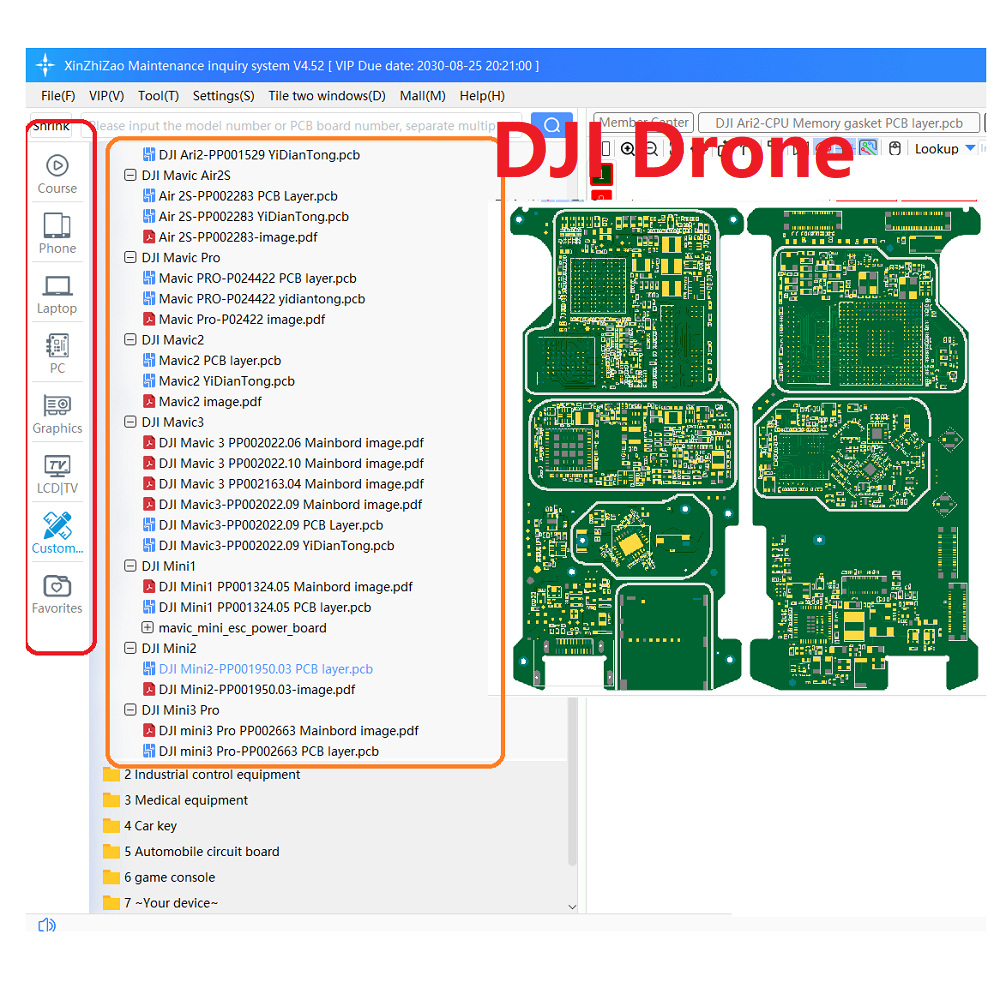Click the mouse settings toolbar icon

pos(895,148)
